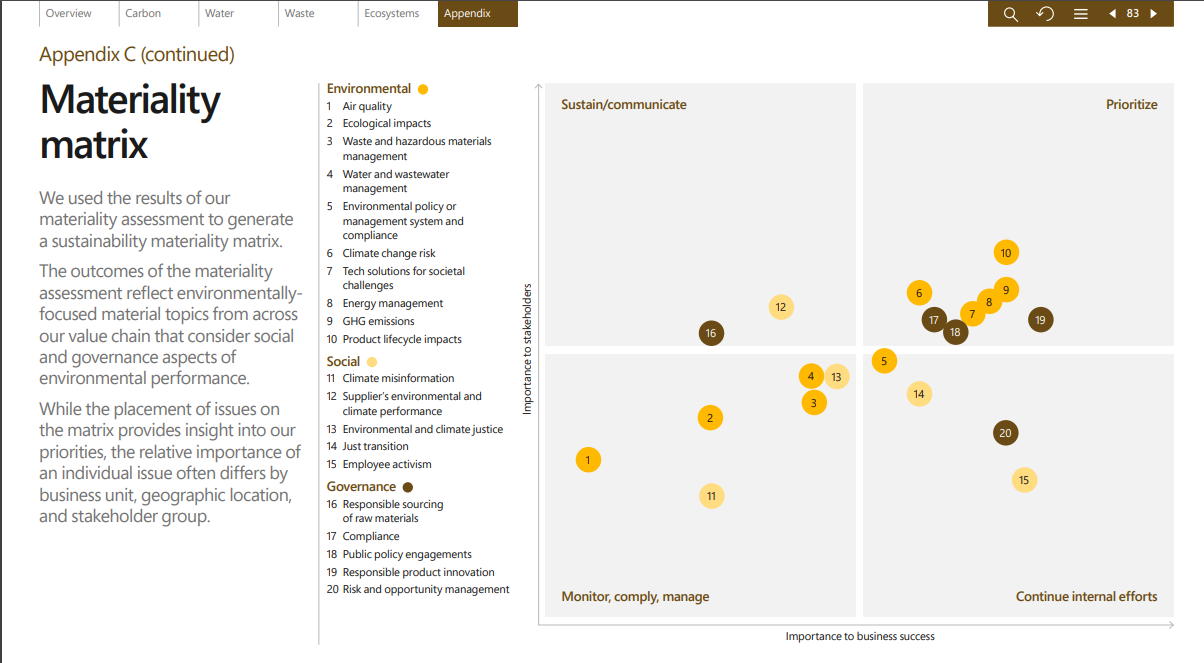The width and height of the screenshot is (1204, 663).
Task: Open the Water tab
Action: [x=219, y=14]
